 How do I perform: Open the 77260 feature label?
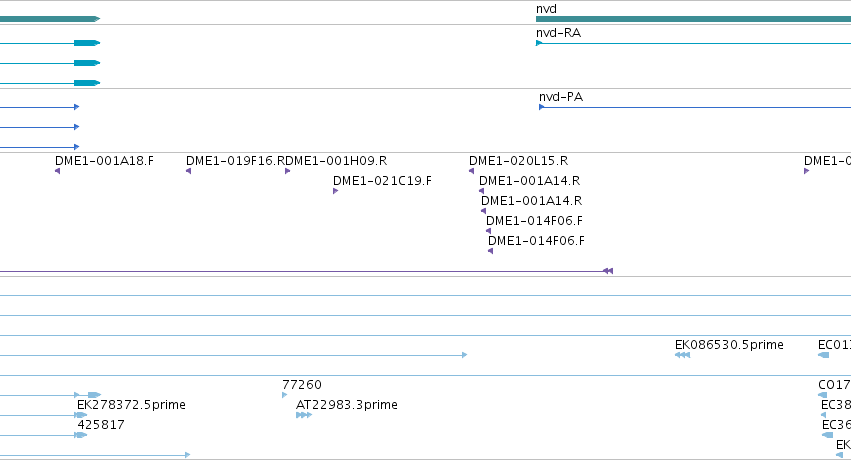coord(302,385)
